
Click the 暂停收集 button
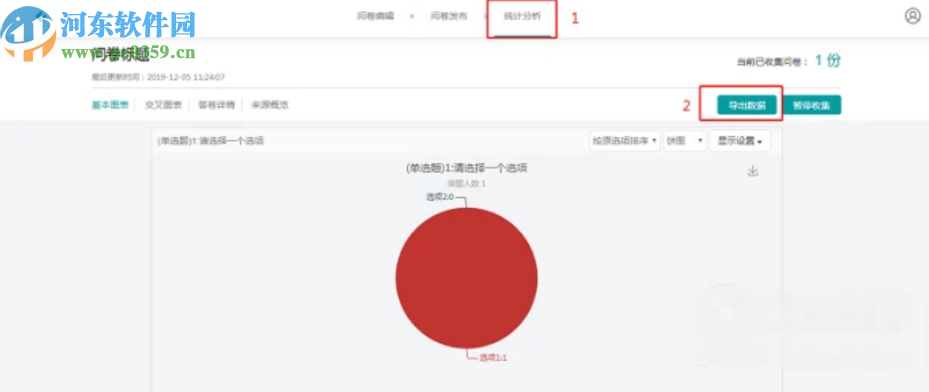pos(811,105)
